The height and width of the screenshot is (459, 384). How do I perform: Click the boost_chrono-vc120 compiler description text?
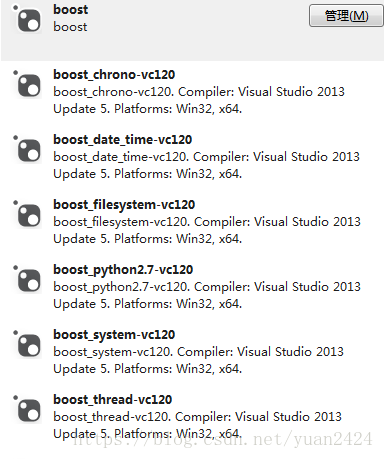(199, 100)
